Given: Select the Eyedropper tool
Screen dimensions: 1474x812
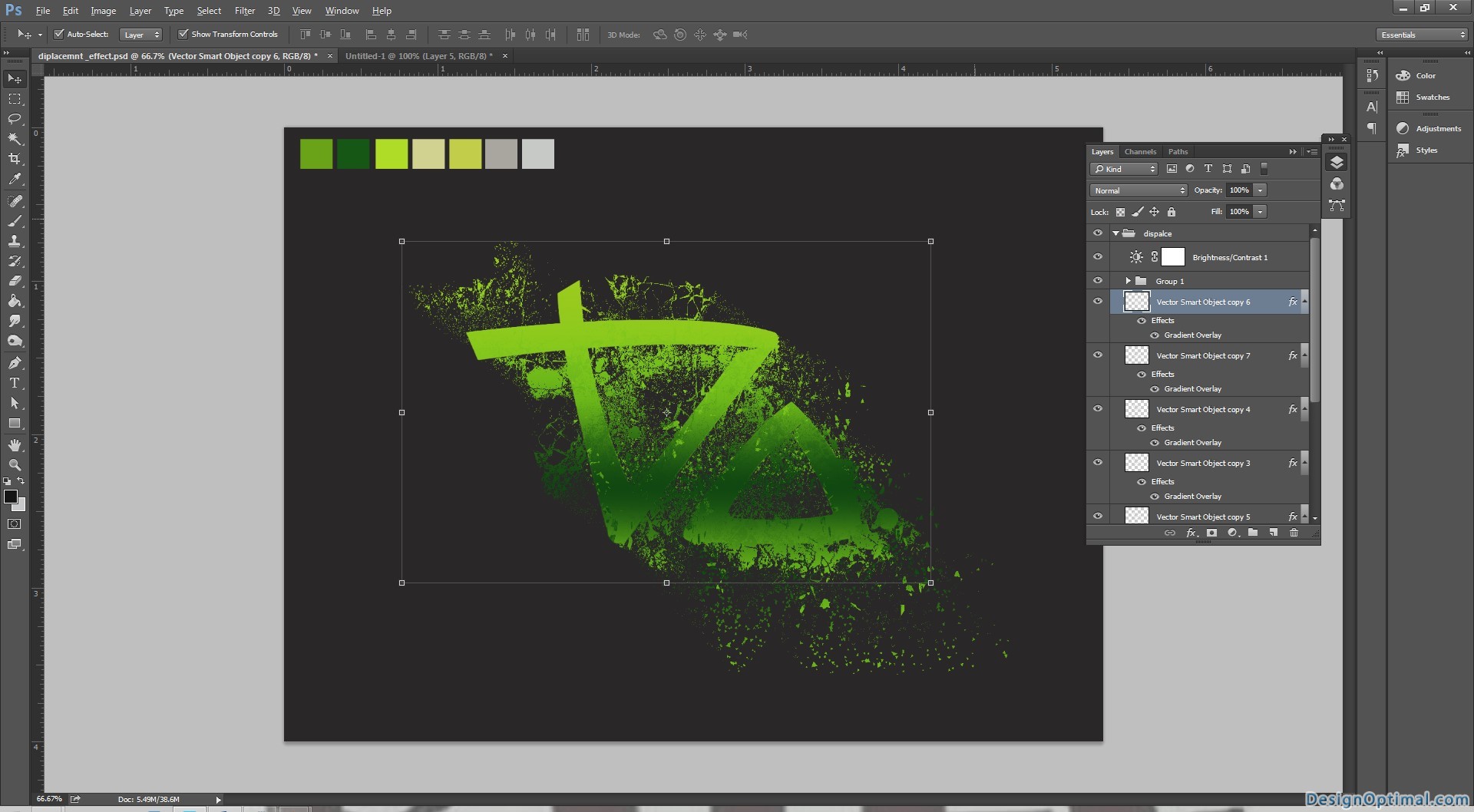Looking at the screenshot, I should point(15,179).
